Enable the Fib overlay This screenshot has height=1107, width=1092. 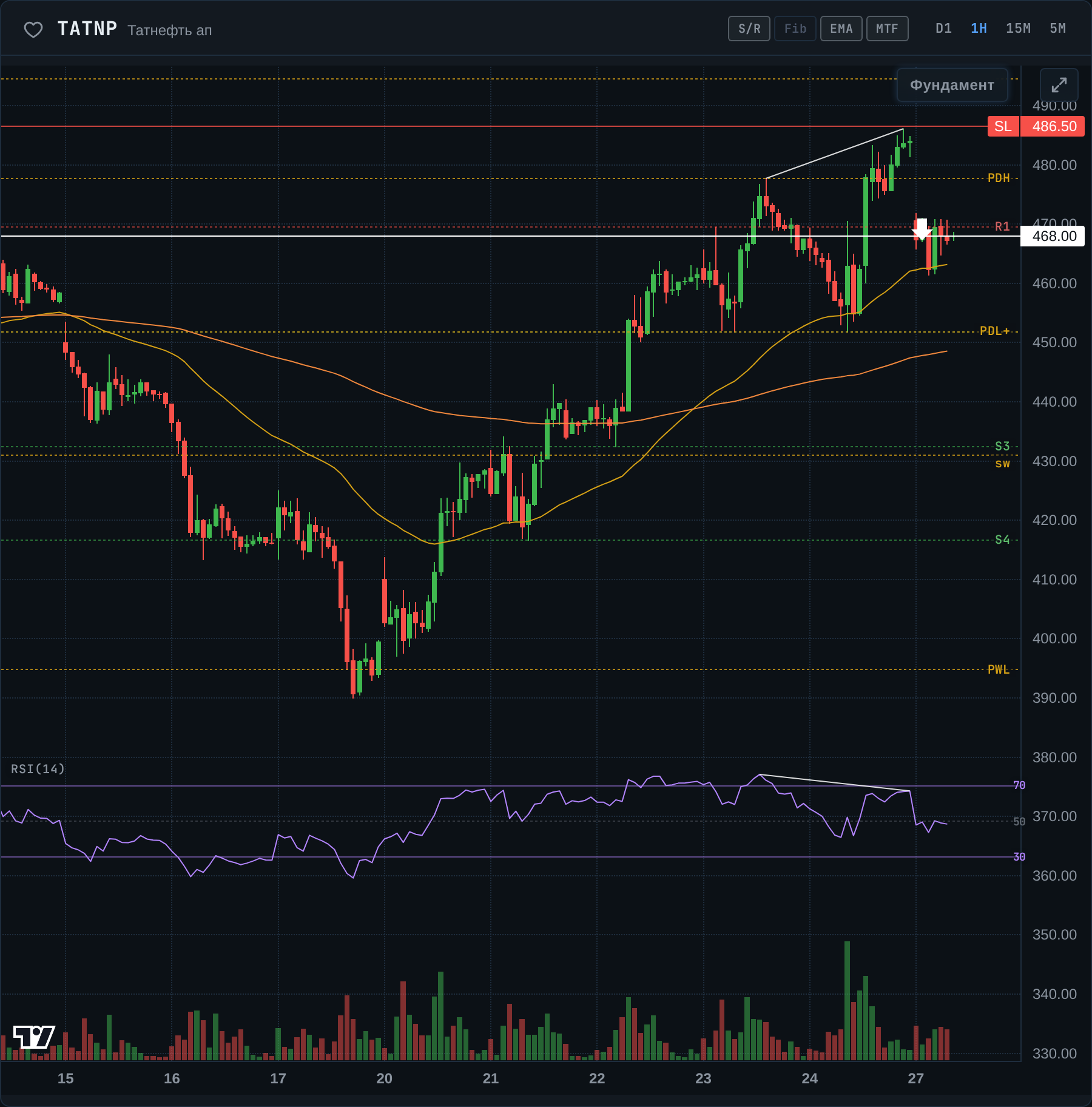(795, 29)
